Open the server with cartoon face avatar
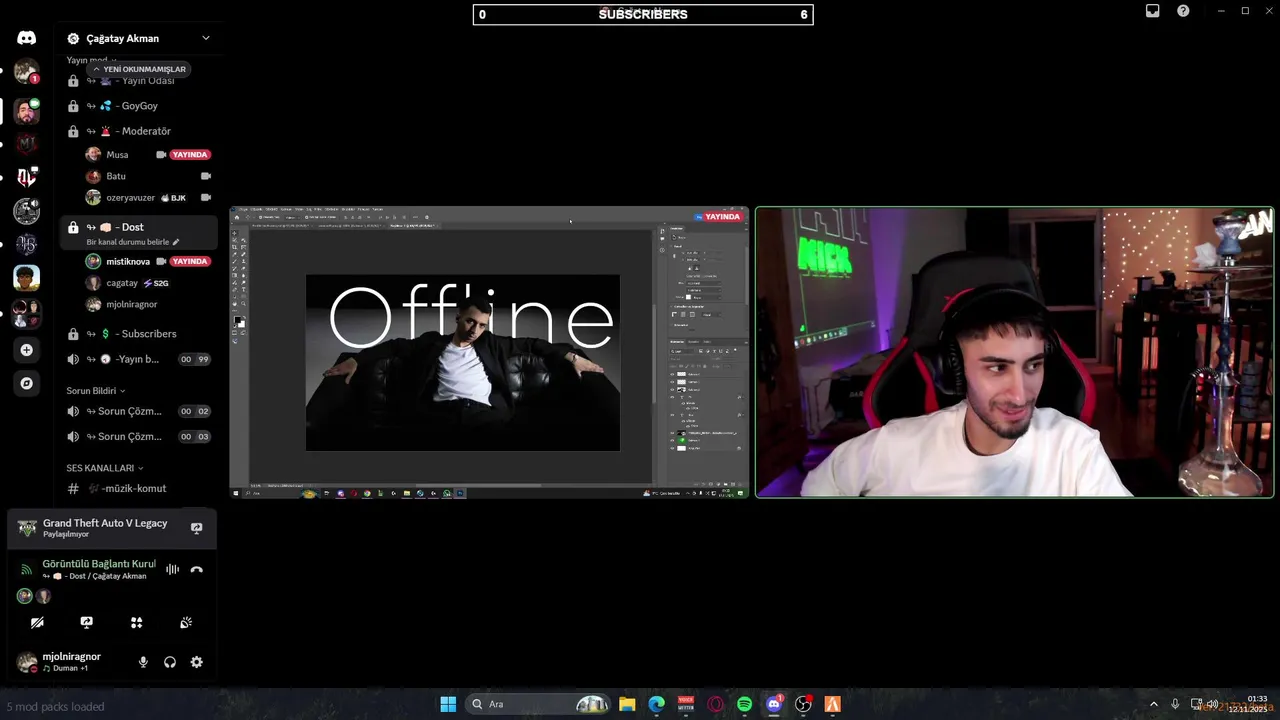Image resolution: width=1280 pixels, height=720 pixels. coord(27,277)
